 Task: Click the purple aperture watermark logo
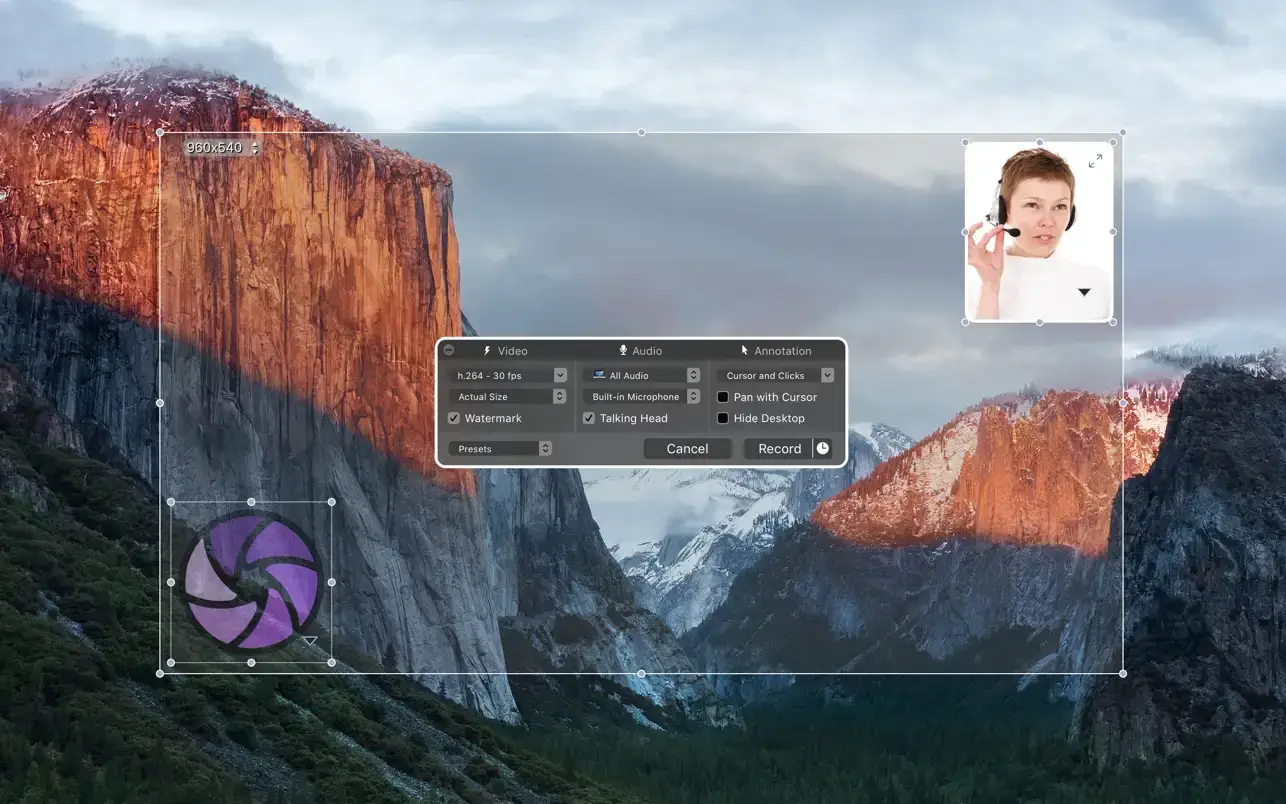(251, 581)
